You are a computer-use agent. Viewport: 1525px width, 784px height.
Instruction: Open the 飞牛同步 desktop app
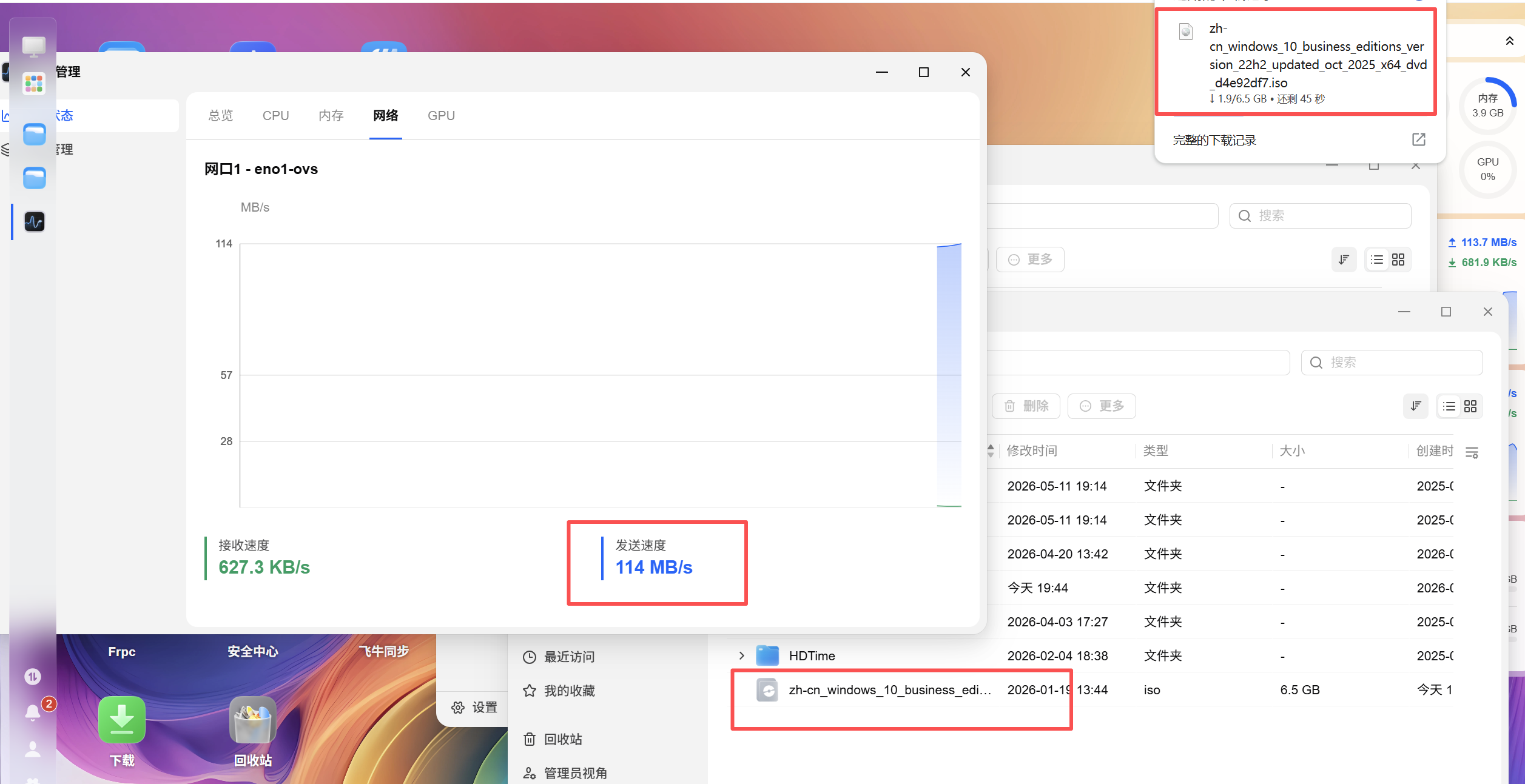[384, 651]
